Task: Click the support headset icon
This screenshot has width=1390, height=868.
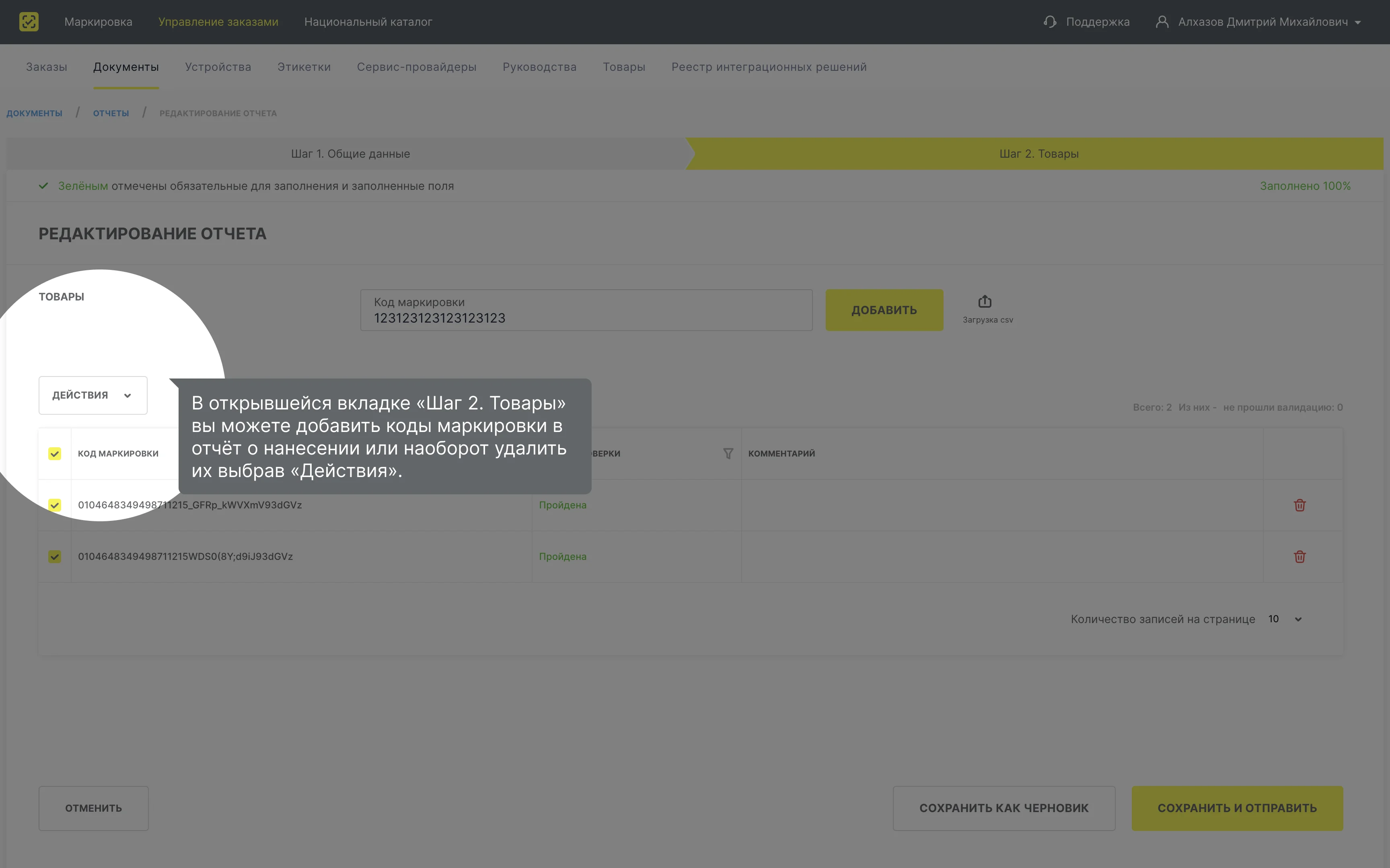Action: coord(1050,22)
